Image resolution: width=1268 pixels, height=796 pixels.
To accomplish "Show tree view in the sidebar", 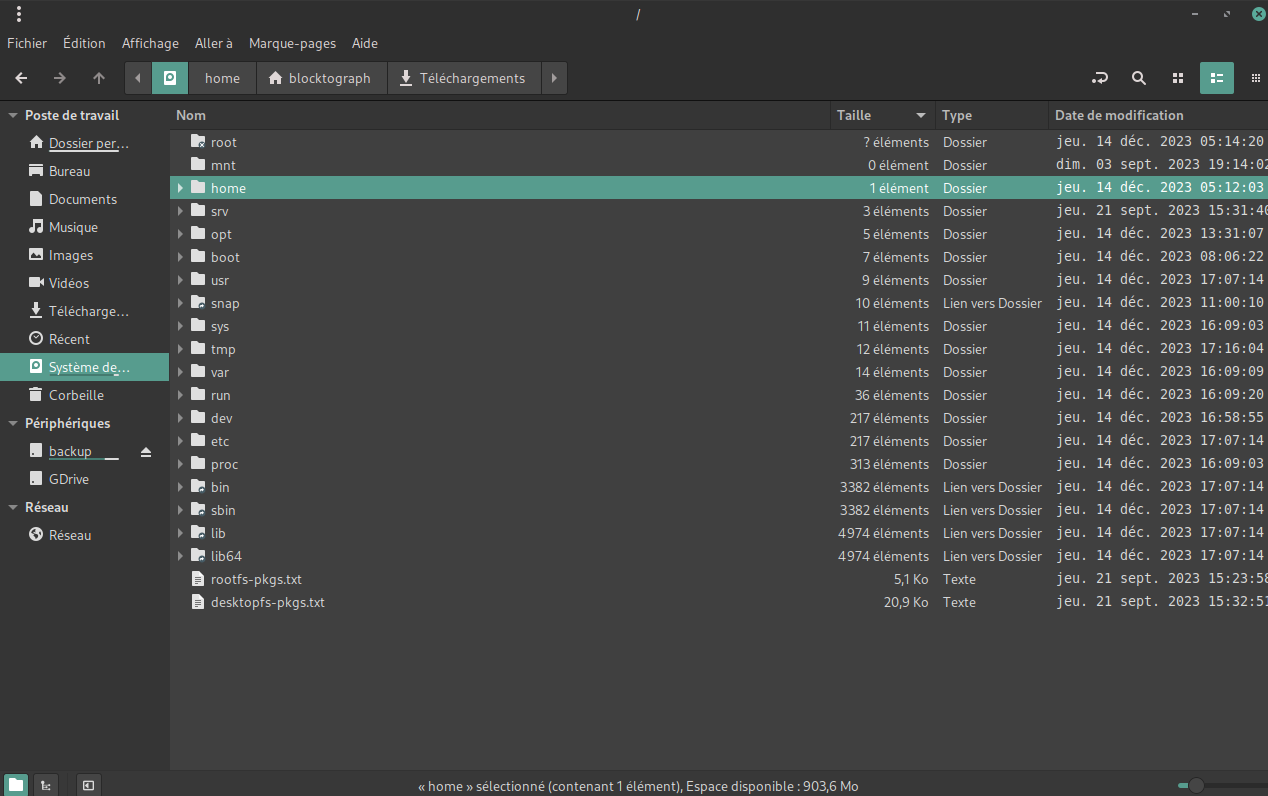I will tap(46, 785).
